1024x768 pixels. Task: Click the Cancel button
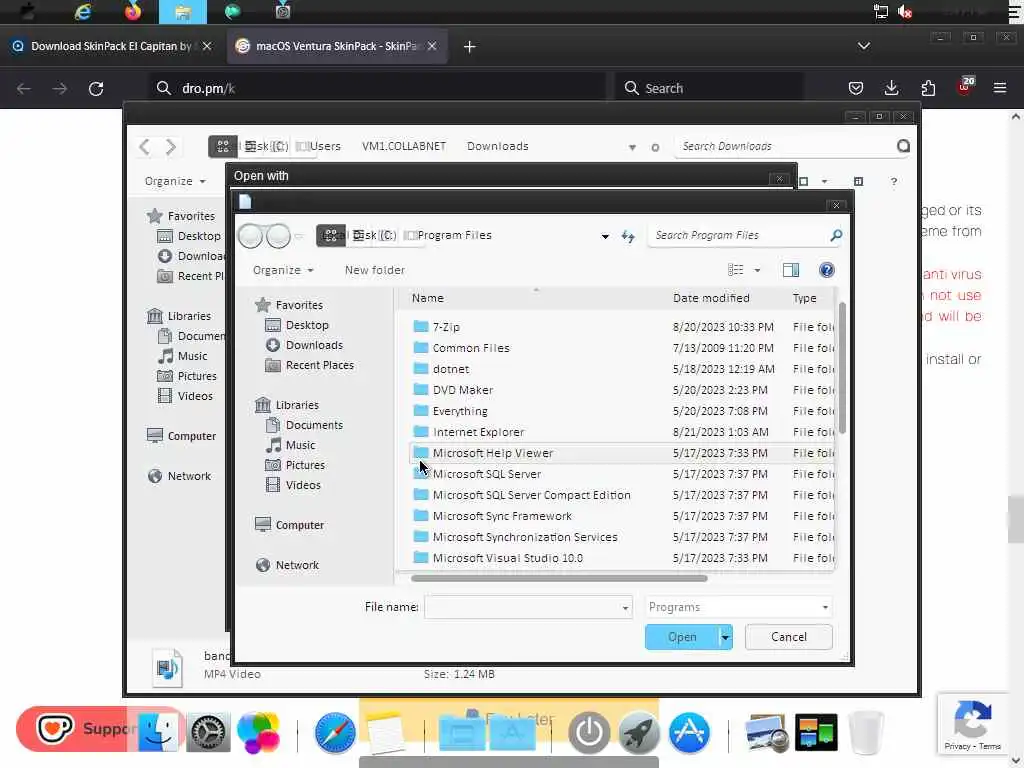(788, 637)
